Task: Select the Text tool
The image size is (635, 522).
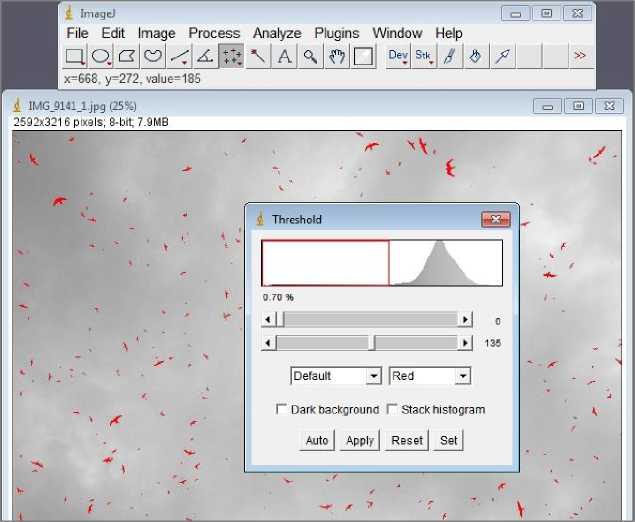Action: click(x=284, y=56)
